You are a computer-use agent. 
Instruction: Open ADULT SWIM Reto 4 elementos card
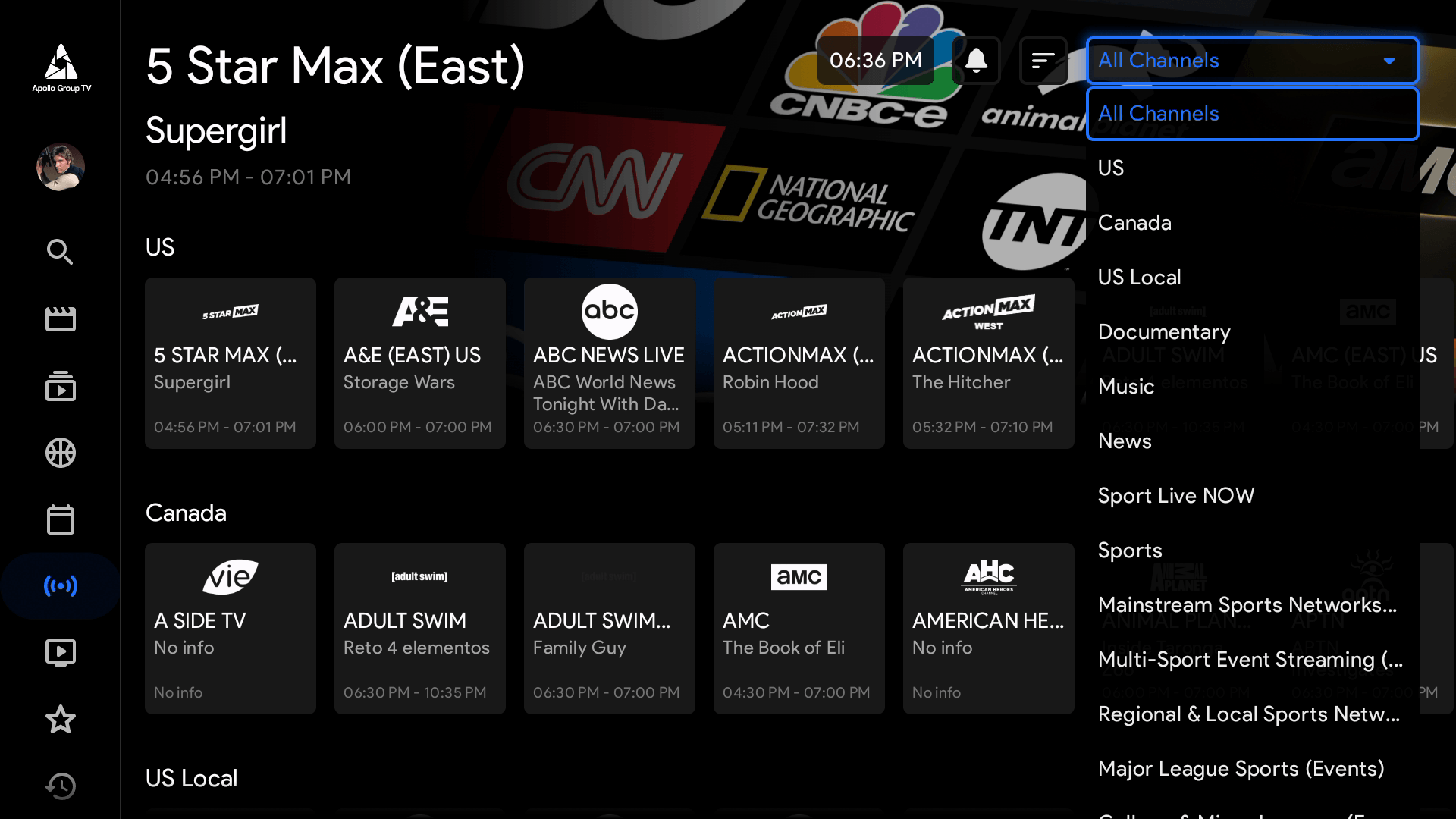tap(420, 629)
